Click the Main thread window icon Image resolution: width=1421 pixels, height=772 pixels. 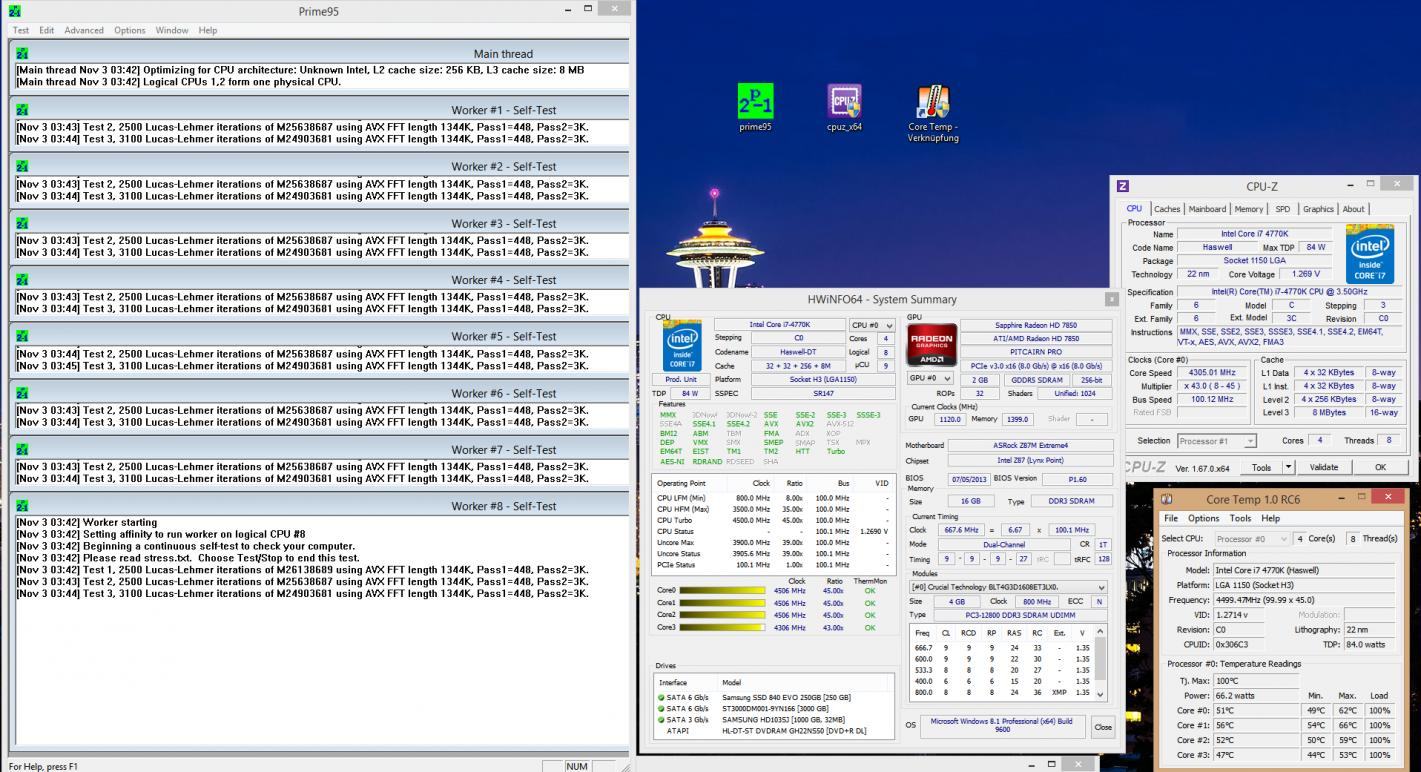22,53
